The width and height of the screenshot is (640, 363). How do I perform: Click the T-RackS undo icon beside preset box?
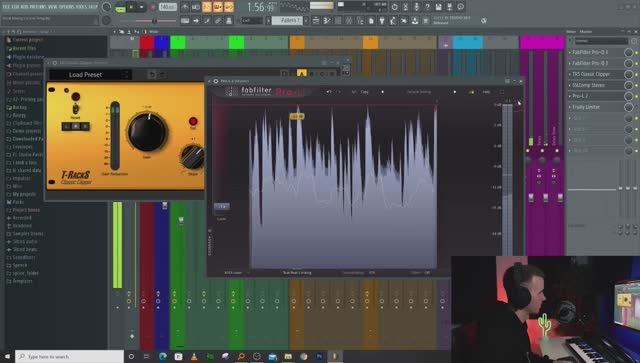[x=151, y=75]
